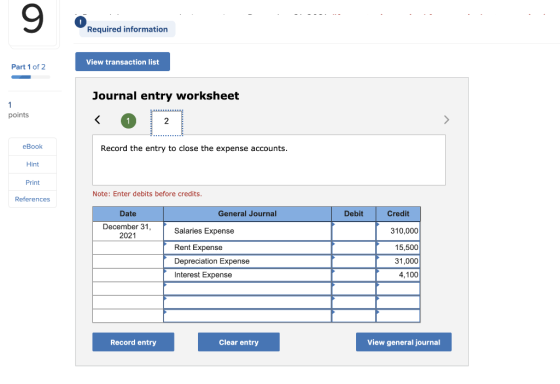
Task: Click the next entry right chevron
Action: pos(446,120)
